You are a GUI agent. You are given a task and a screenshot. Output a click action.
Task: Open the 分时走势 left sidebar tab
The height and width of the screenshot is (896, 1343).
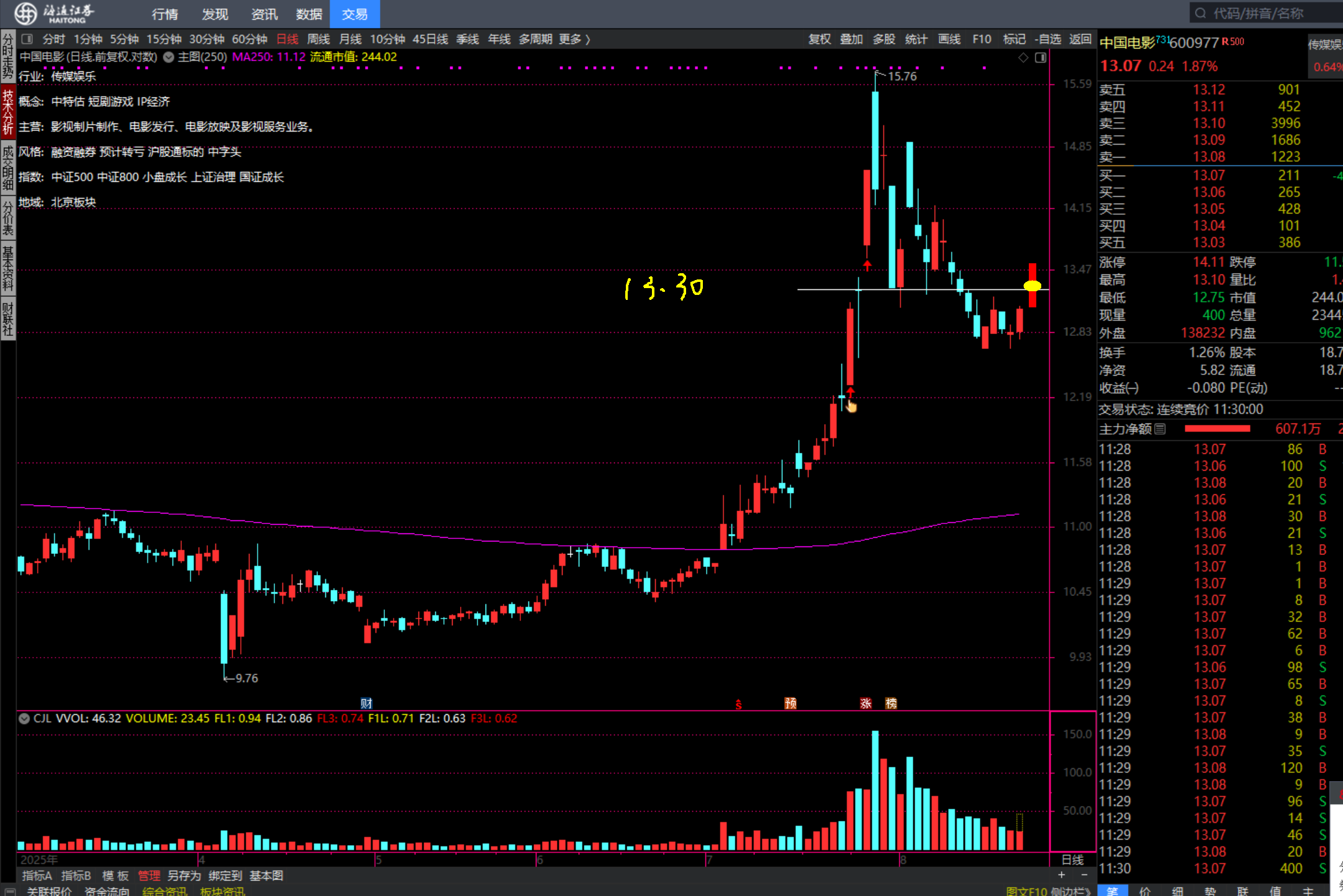tap(7, 57)
